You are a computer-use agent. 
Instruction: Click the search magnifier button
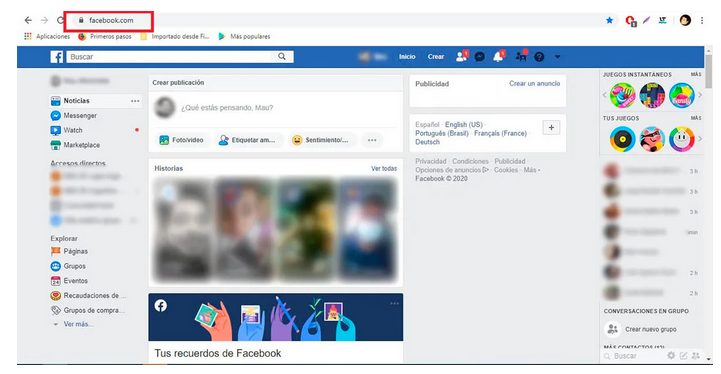[x=282, y=57]
